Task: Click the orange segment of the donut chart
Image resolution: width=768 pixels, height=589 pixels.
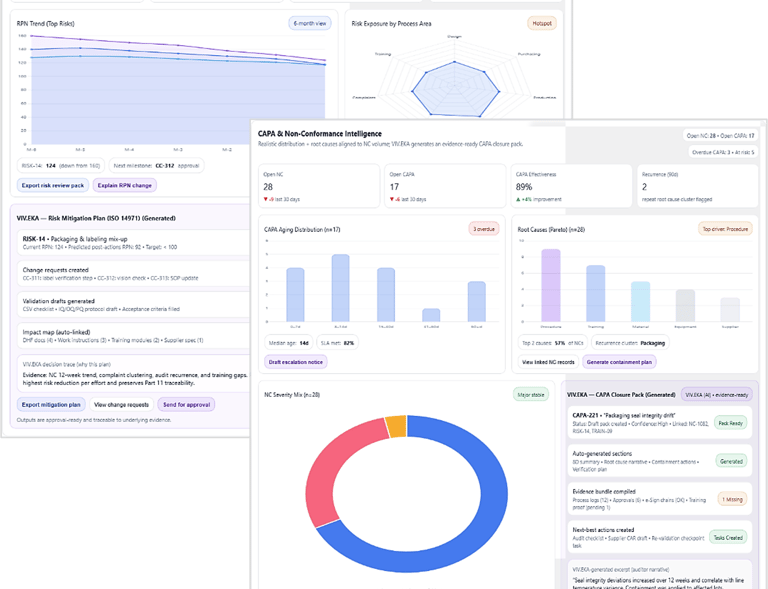Action: tap(397, 425)
